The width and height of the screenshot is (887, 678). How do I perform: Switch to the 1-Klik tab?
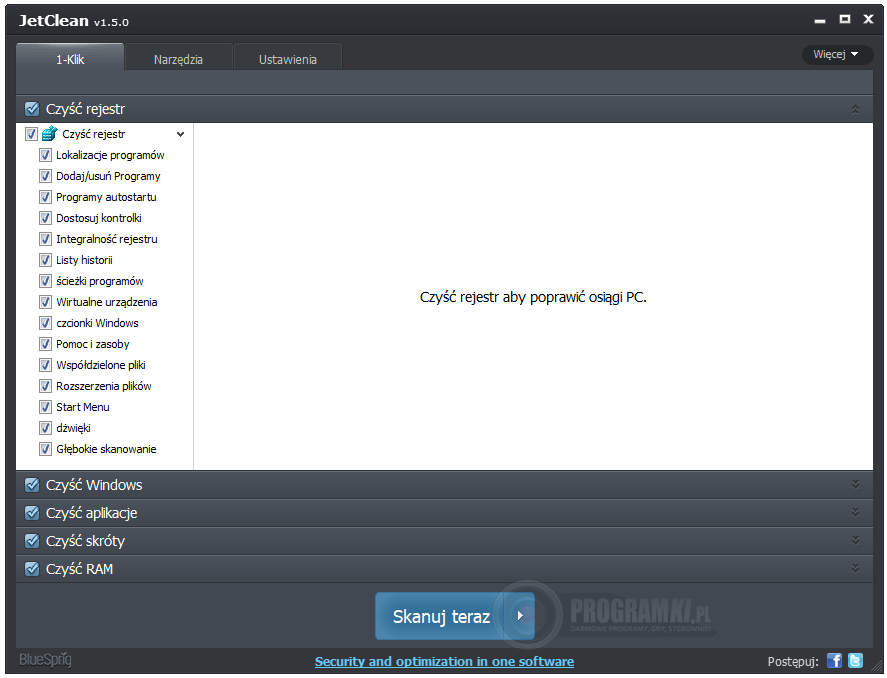pyautogui.click(x=70, y=58)
